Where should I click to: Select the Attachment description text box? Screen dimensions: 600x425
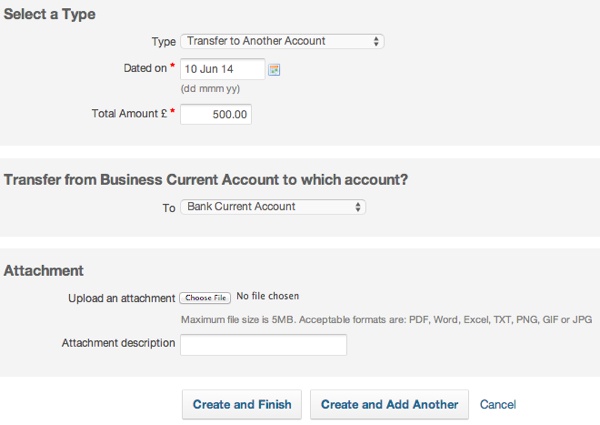[x=263, y=345]
